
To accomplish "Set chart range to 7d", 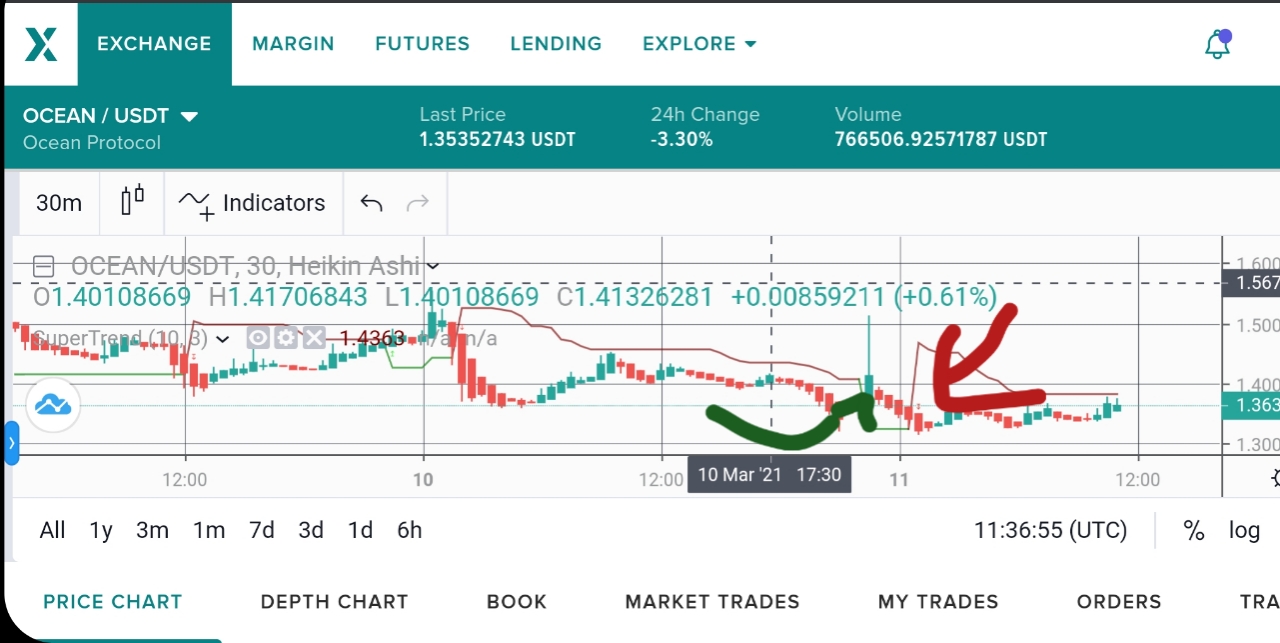I will (x=262, y=530).
